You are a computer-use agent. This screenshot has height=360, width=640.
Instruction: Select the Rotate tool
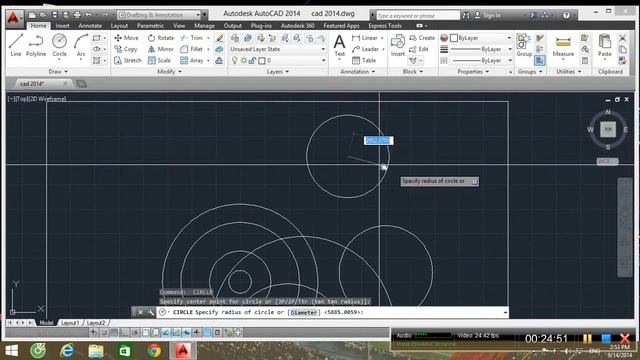coord(161,38)
